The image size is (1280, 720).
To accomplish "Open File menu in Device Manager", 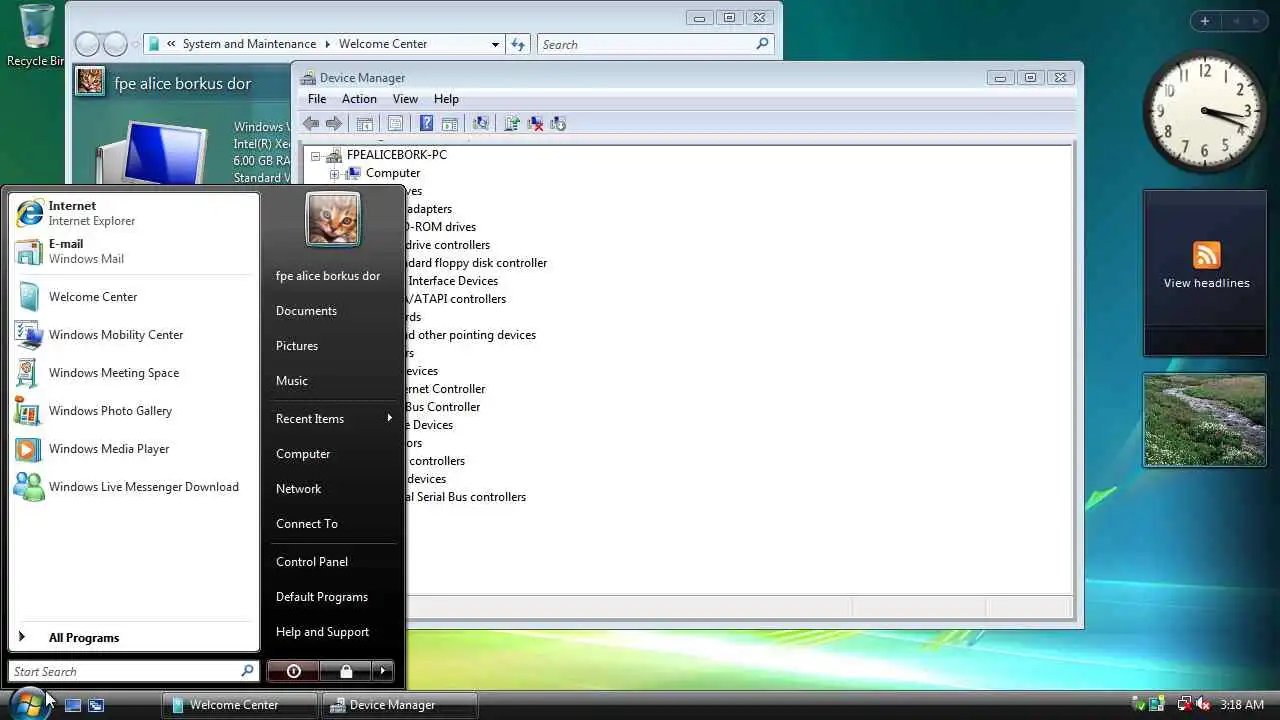I will [x=317, y=99].
